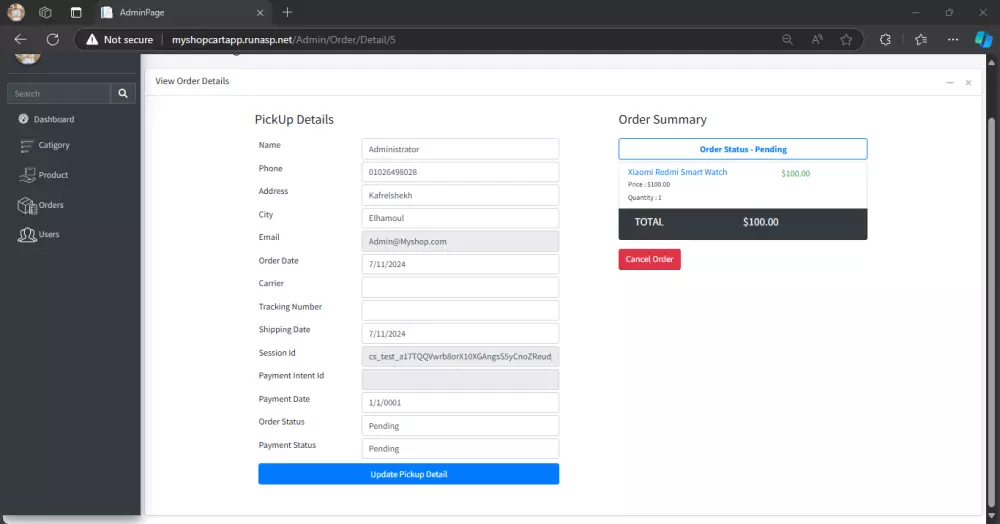The height and width of the screenshot is (524, 1000).
Task: Open browser extensions puzzle icon
Action: click(x=885, y=39)
